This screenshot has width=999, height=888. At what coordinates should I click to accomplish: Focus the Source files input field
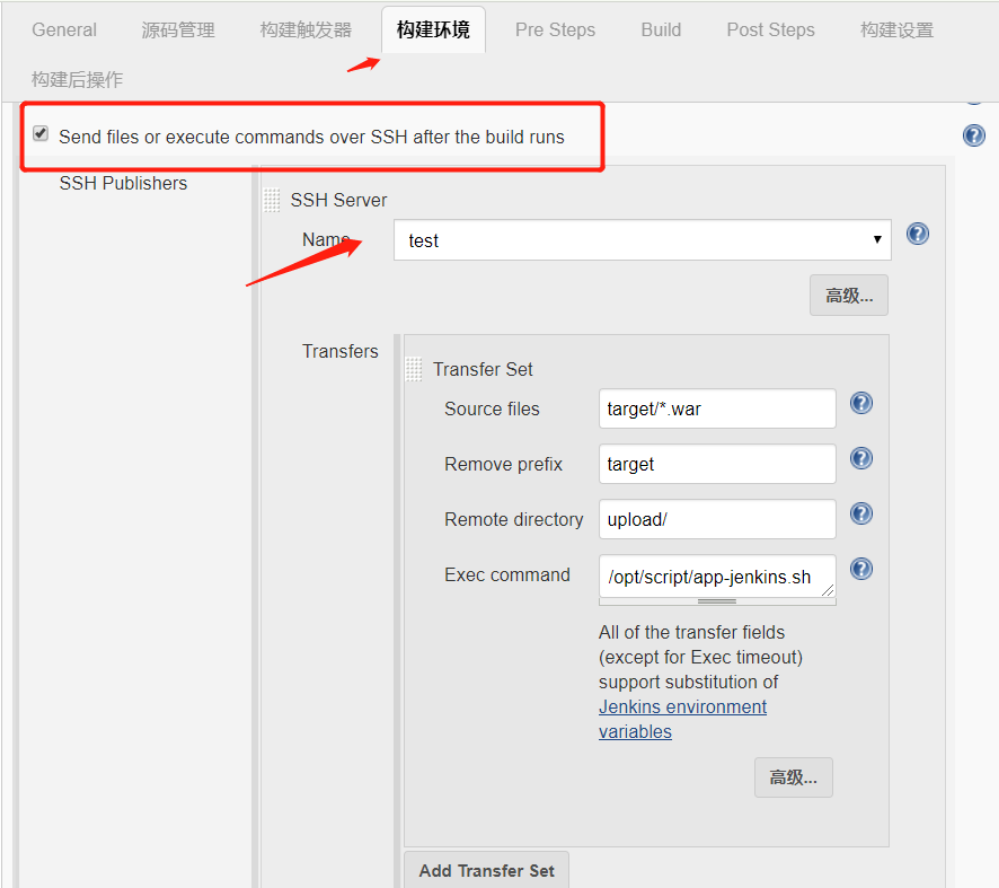717,408
